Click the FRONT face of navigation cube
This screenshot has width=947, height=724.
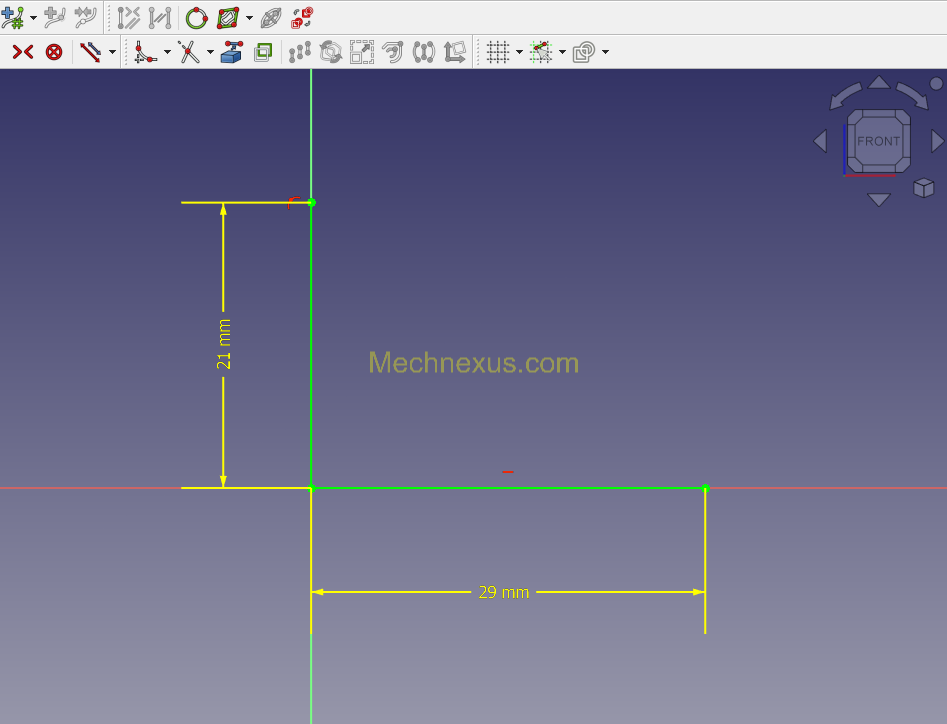click(879, 141)
